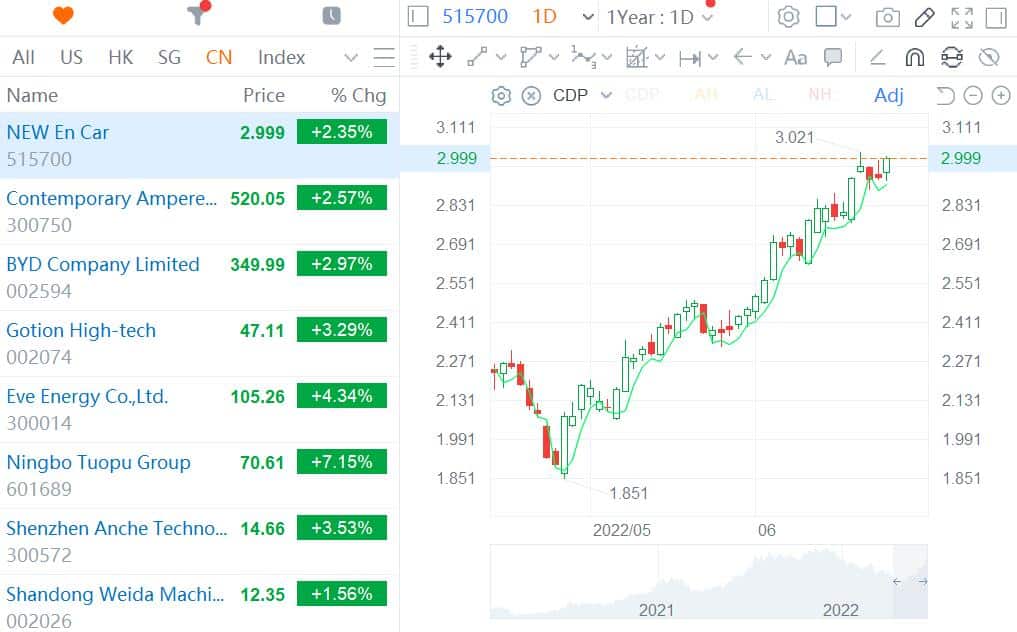The image size is (1017, 632).
Task: Open the market list chevron dropdown
Action: (349, 57)
